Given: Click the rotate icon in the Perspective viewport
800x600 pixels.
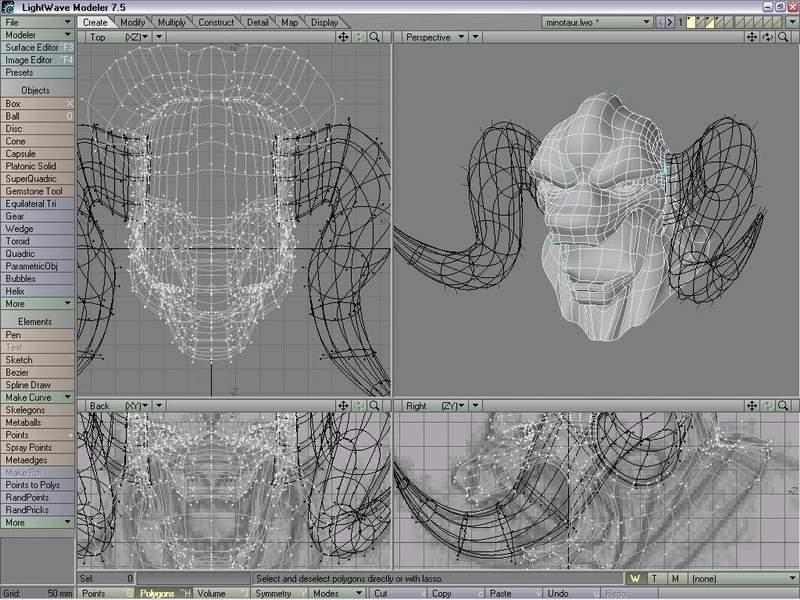Looking at the screenshot, I should point(767,37).
